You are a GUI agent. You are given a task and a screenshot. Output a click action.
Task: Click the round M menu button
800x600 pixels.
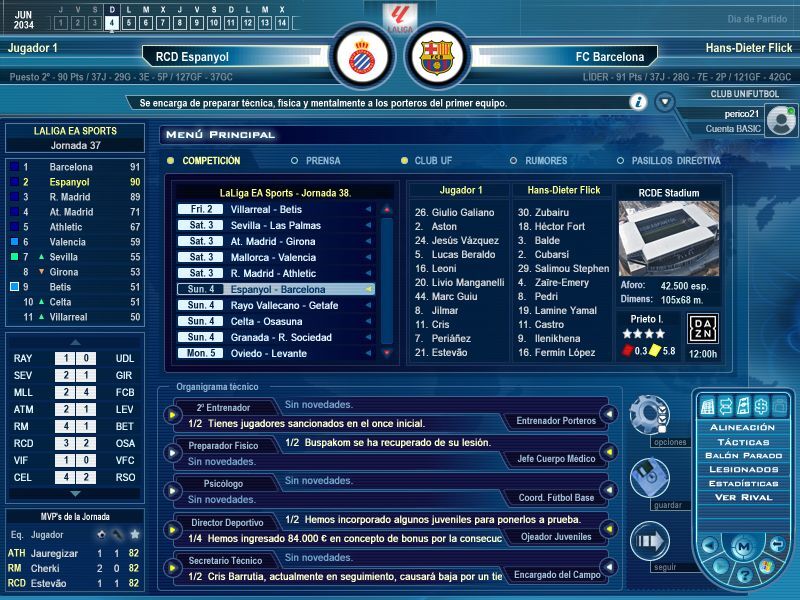click(x=742, y=548)
